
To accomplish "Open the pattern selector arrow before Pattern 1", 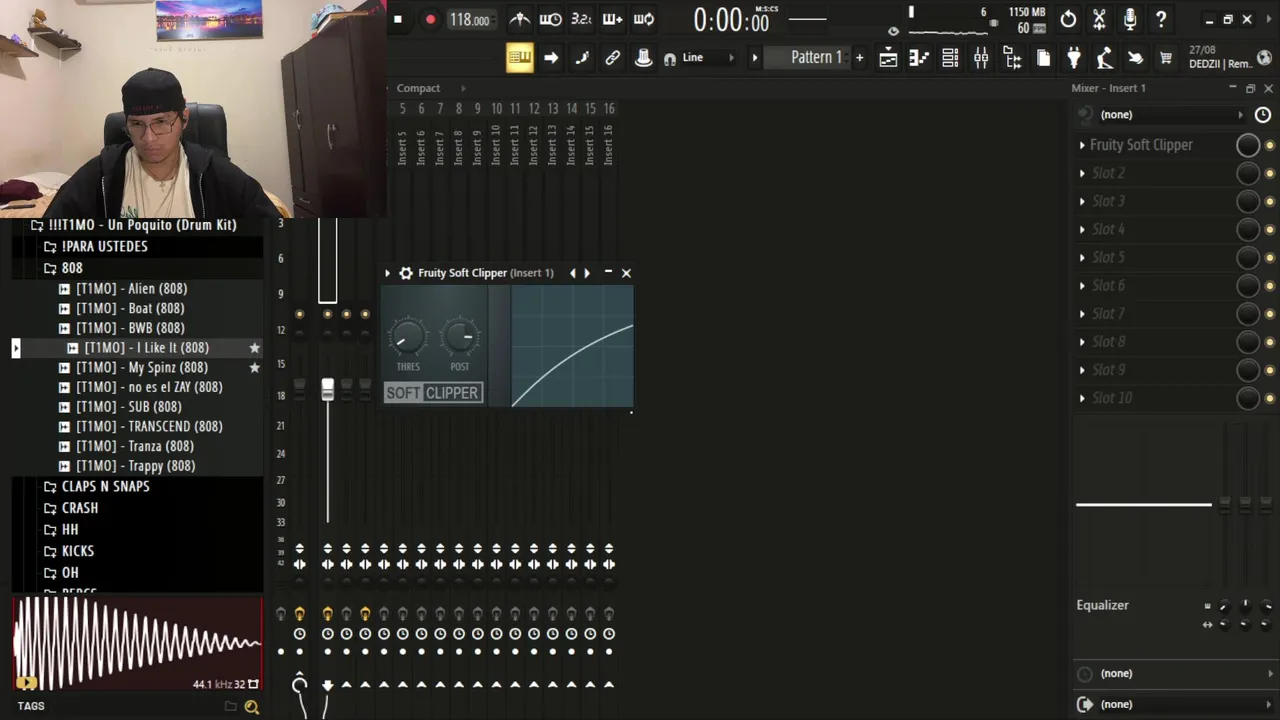I will click(755, 58).
